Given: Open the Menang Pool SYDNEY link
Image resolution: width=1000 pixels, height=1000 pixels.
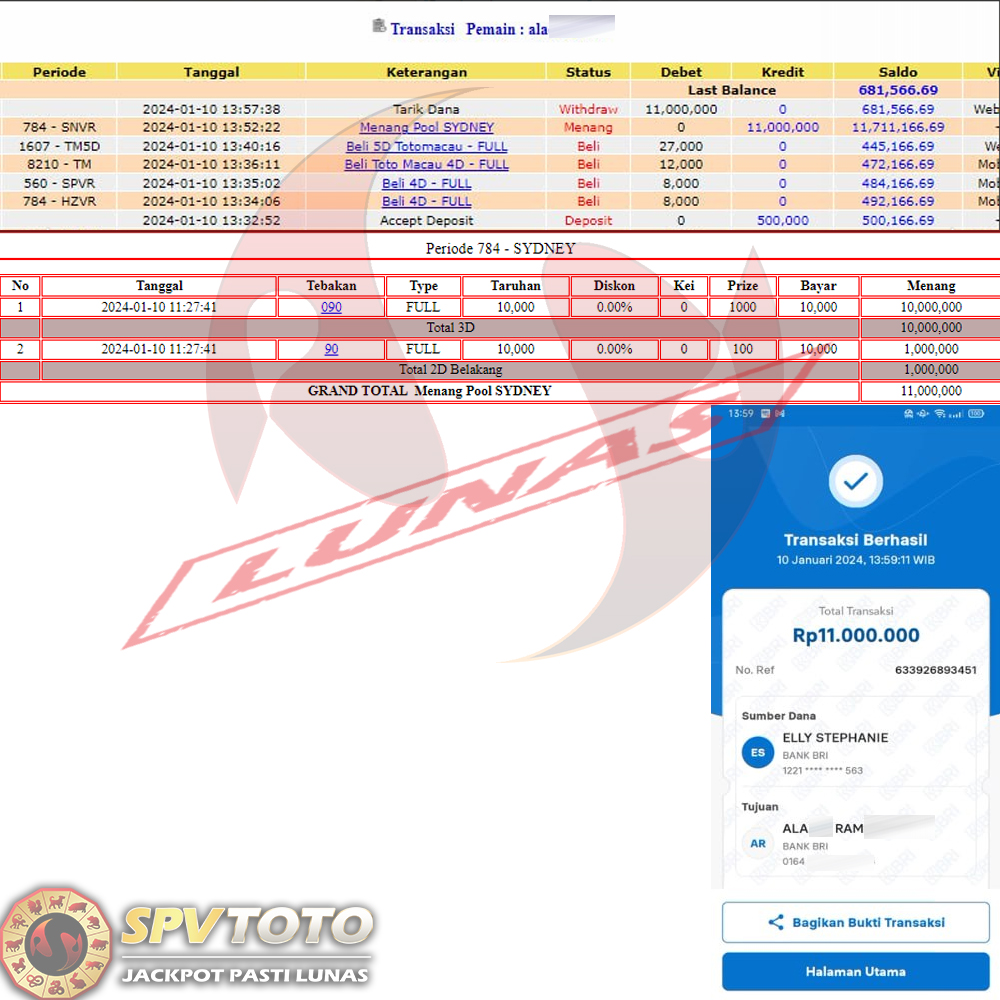Looking at the screenshot, I should coord(426,128).
